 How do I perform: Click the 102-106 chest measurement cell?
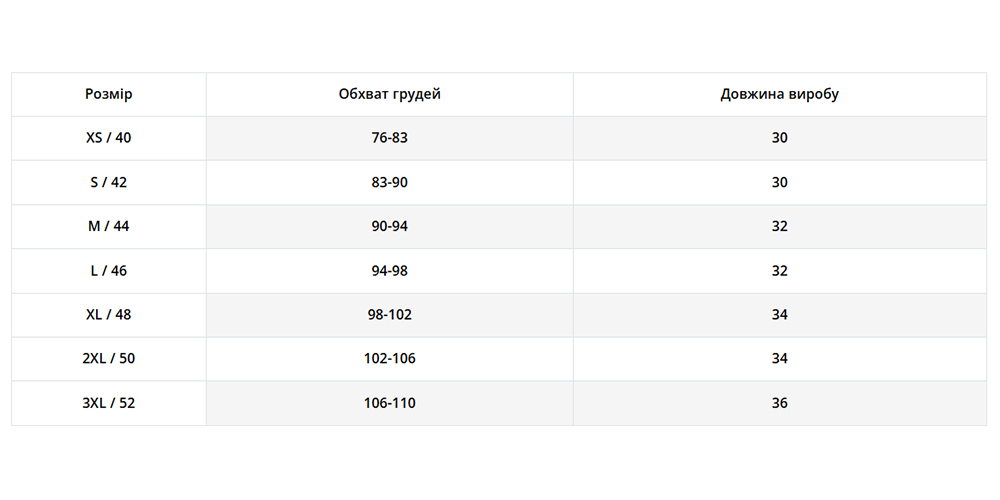389,358
